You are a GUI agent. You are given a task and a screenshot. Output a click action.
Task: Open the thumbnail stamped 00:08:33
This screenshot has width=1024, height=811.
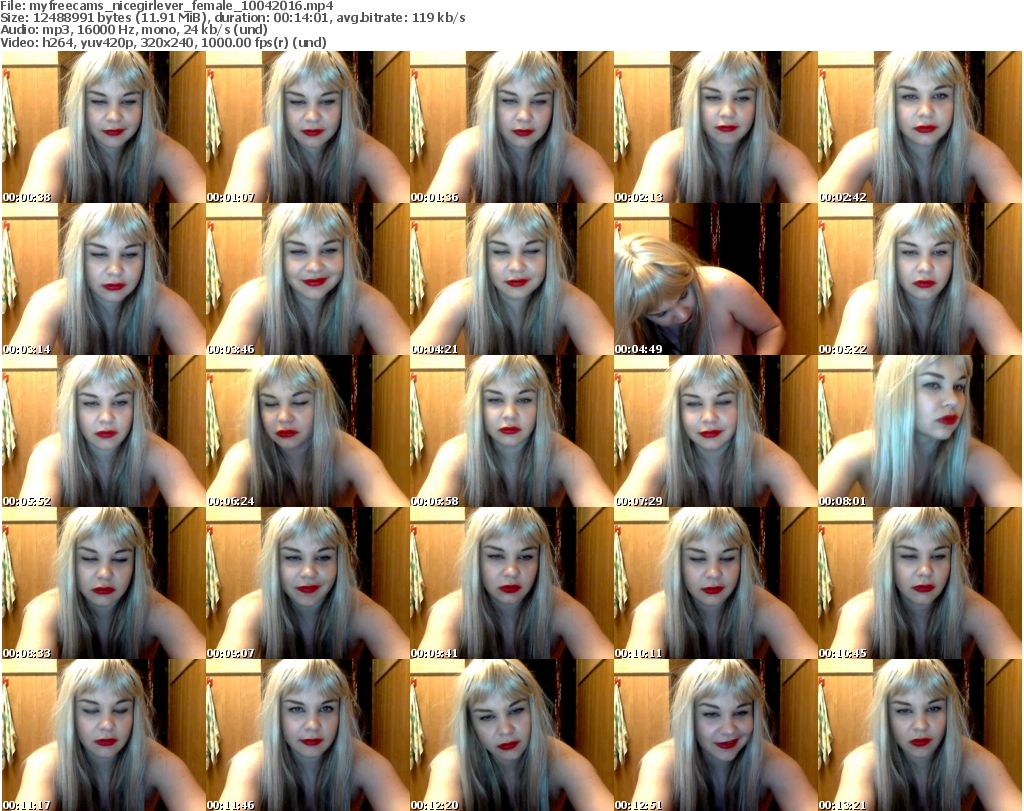pyautogui.click(x=103, y=583)
